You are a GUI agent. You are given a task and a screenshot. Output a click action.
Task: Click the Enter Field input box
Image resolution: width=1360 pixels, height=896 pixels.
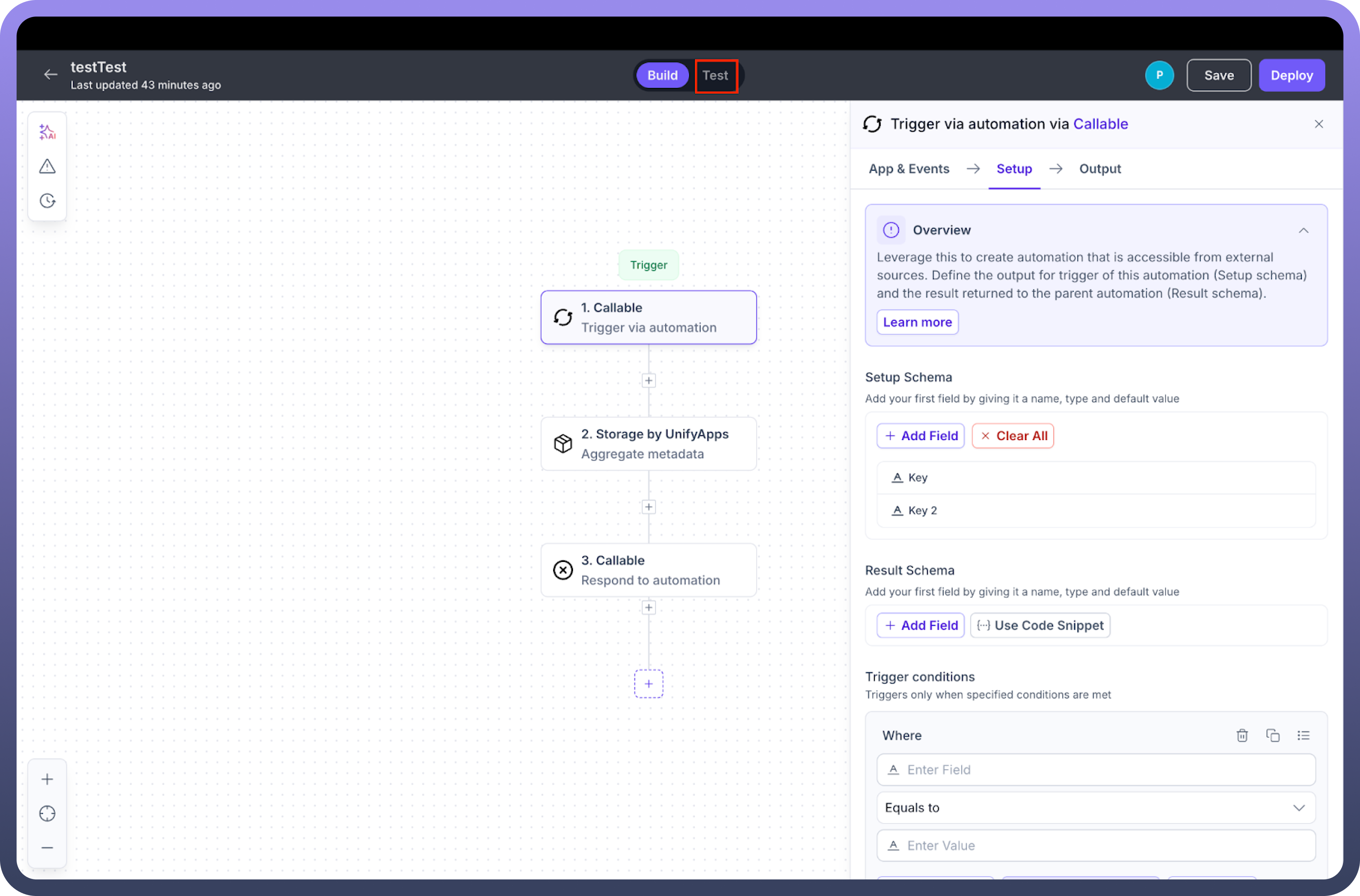pos(1096,770)
